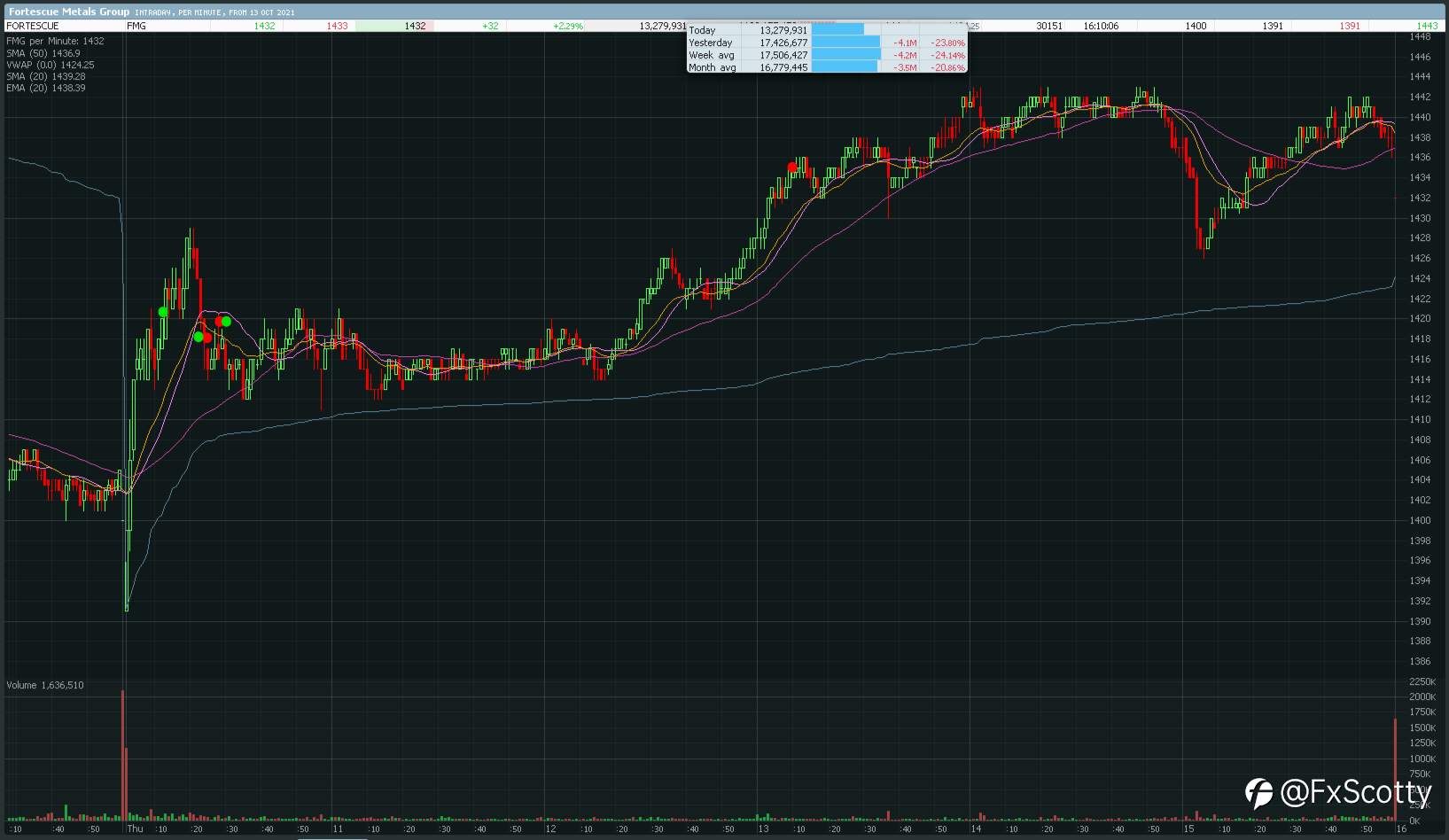Select the SMA (20) 1439.28 indicator label

46,76
